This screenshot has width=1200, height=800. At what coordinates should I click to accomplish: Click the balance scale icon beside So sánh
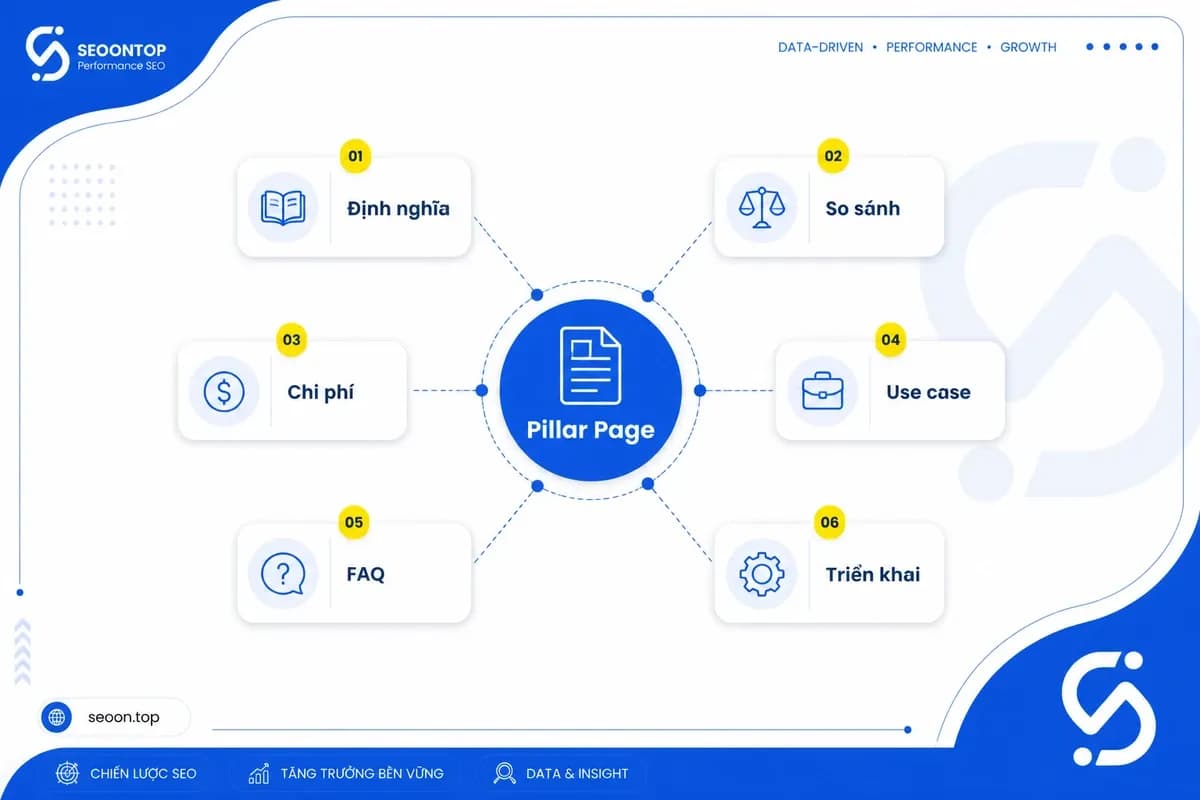(761, 207)
